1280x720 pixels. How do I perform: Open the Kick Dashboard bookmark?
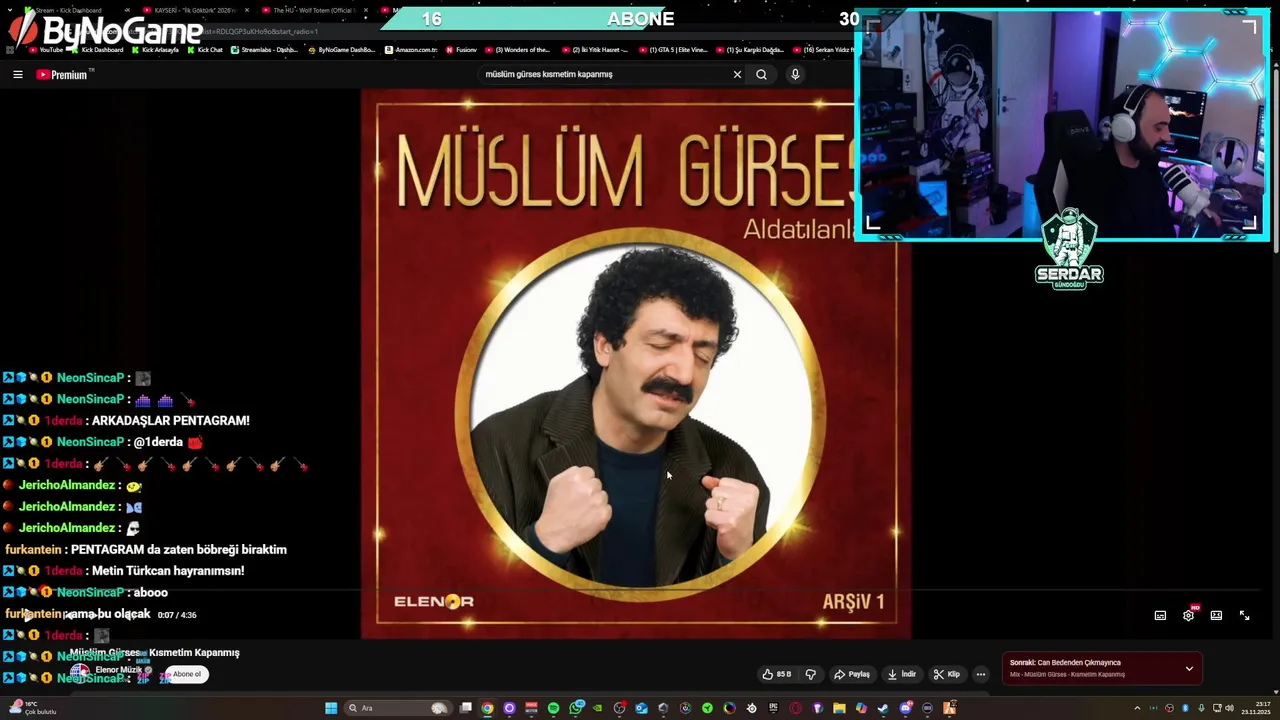pyautogui.click(x=98, y=49)
